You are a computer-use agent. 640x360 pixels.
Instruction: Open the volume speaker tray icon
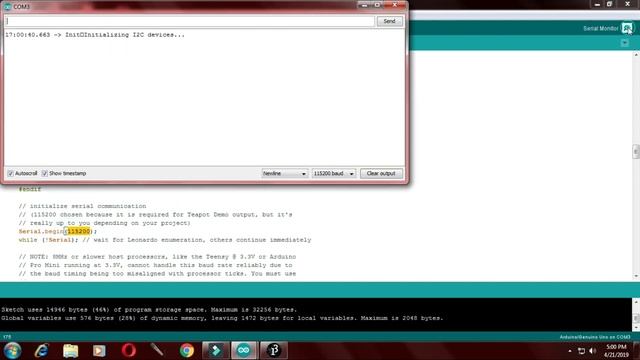click(x=593, y=351)
